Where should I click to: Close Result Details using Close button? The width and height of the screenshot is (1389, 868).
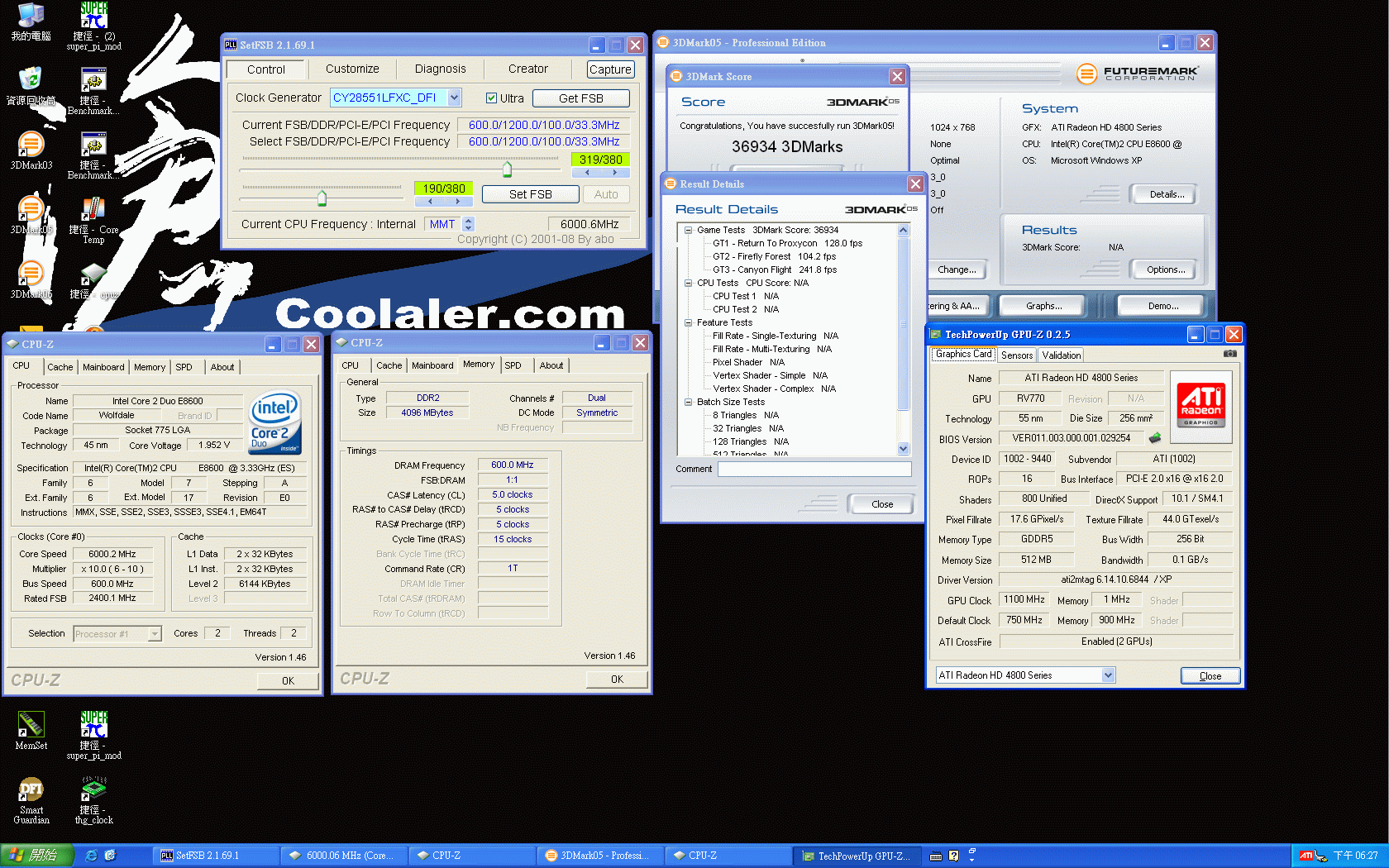pos(881,504)
